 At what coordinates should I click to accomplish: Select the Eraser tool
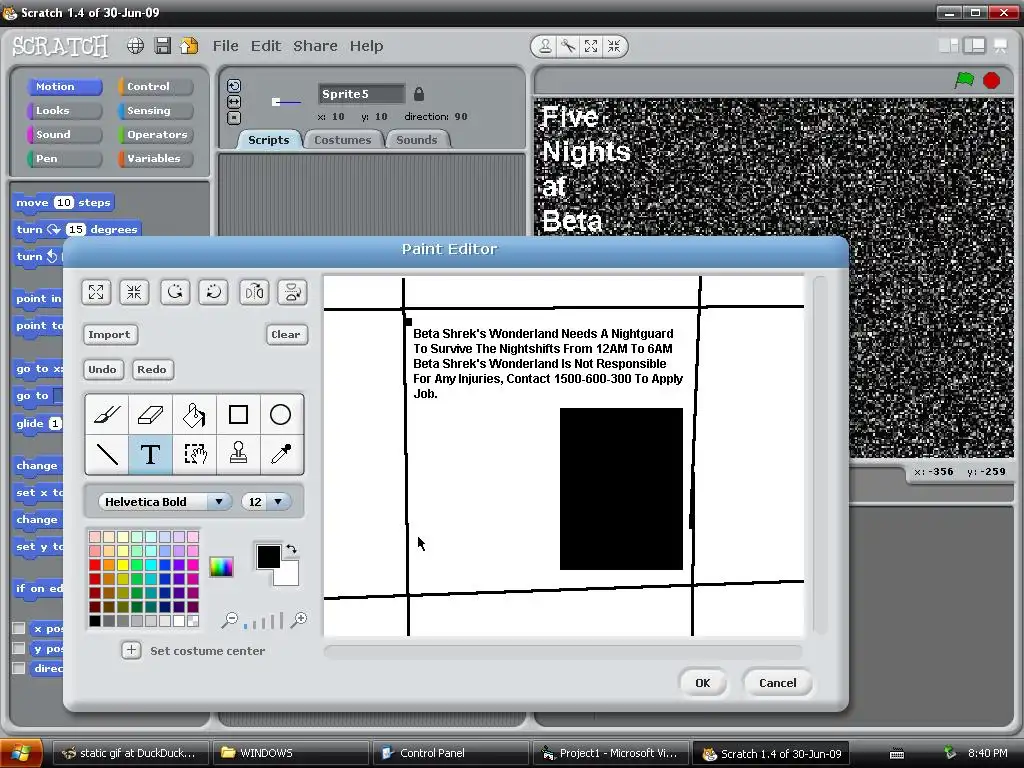pyautogui.click(x=151, y=415)
